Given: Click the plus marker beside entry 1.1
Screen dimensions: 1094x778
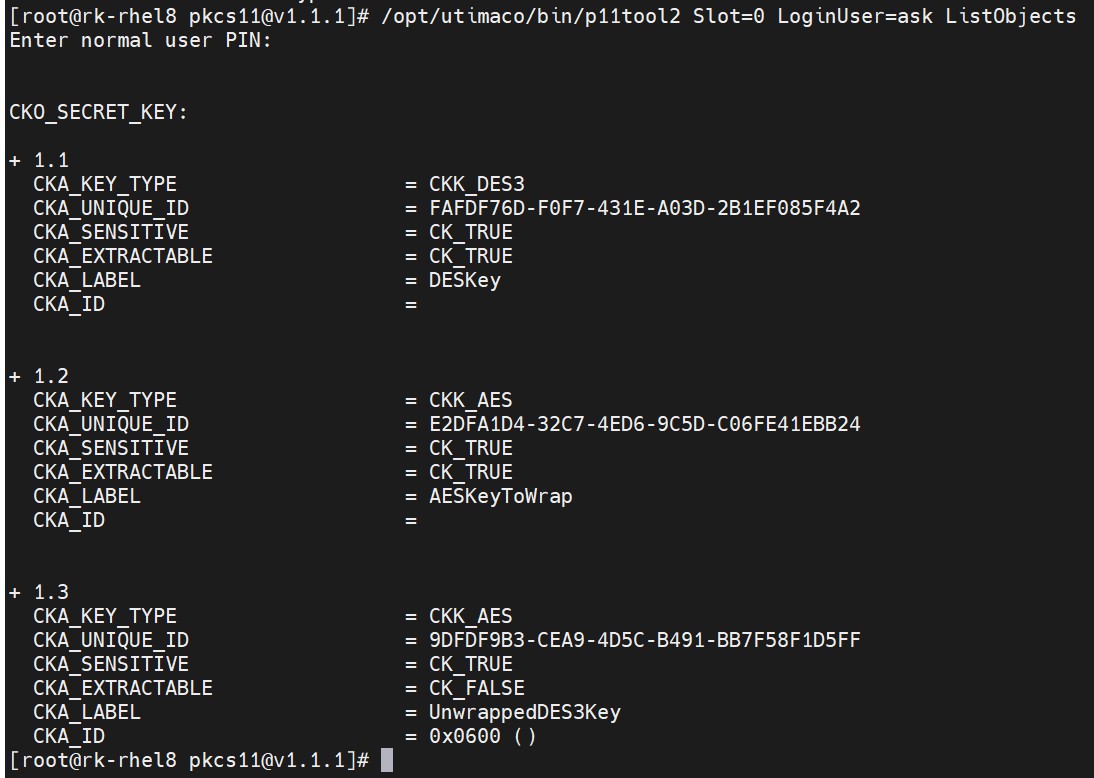Looking at the screenshot, I should coord(15,160).
